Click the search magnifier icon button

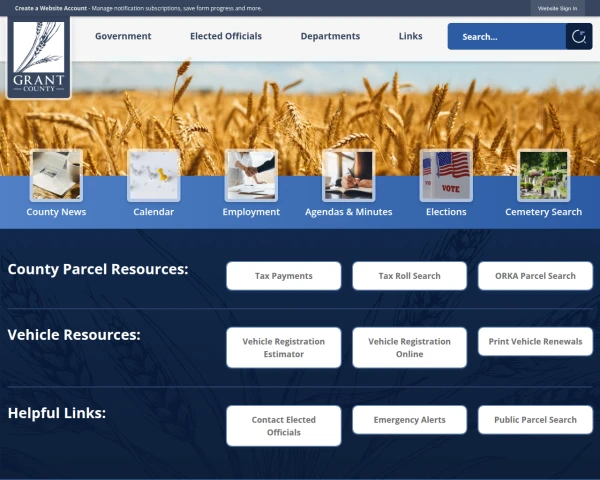pyautogui.click(x=579, y=37)
